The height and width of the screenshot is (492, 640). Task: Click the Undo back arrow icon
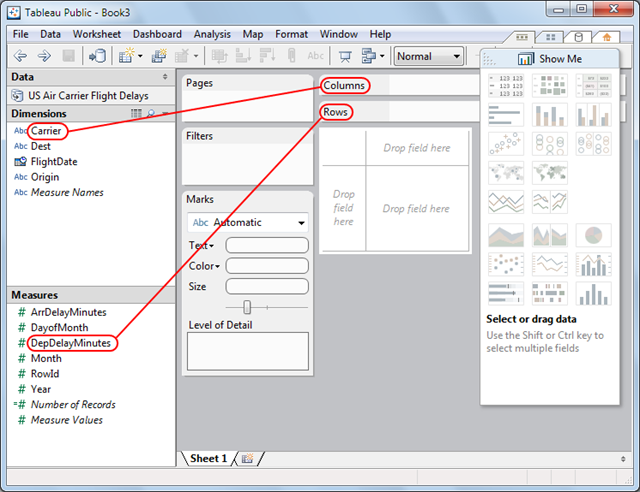pyautogui.click(x=20, y=56)
